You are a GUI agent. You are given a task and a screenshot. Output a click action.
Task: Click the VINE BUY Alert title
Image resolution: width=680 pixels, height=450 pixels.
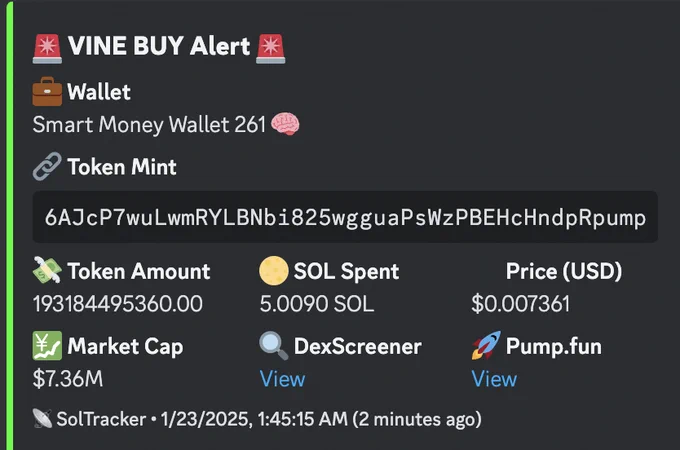[x=159, y=46]
